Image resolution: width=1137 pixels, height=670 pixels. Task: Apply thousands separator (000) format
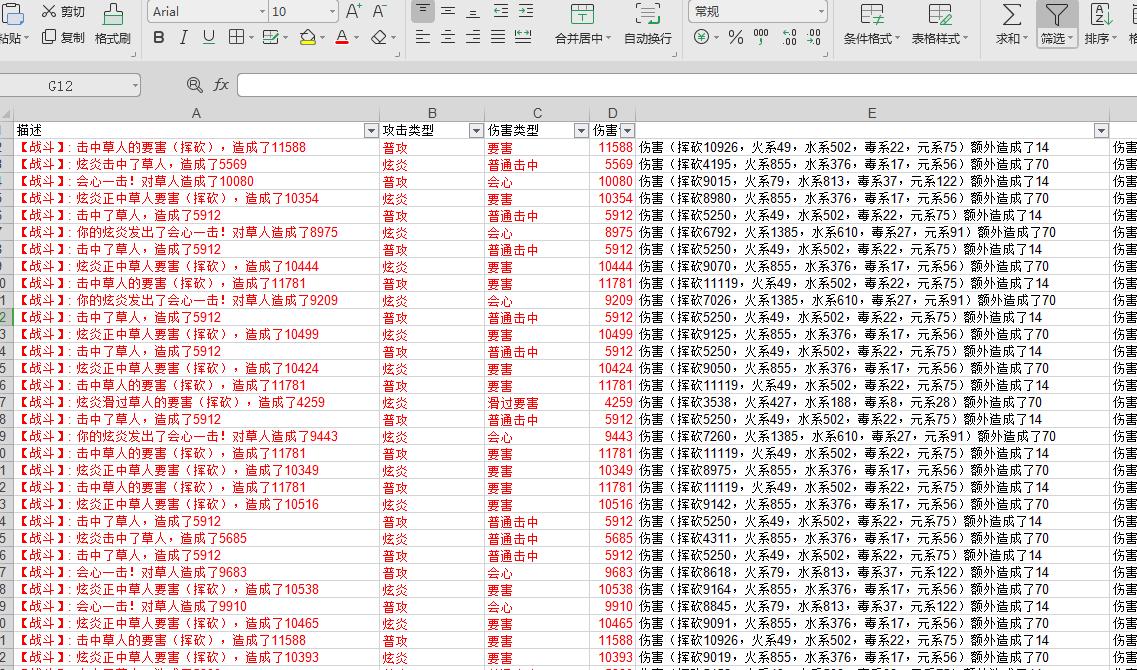(761, 37)
